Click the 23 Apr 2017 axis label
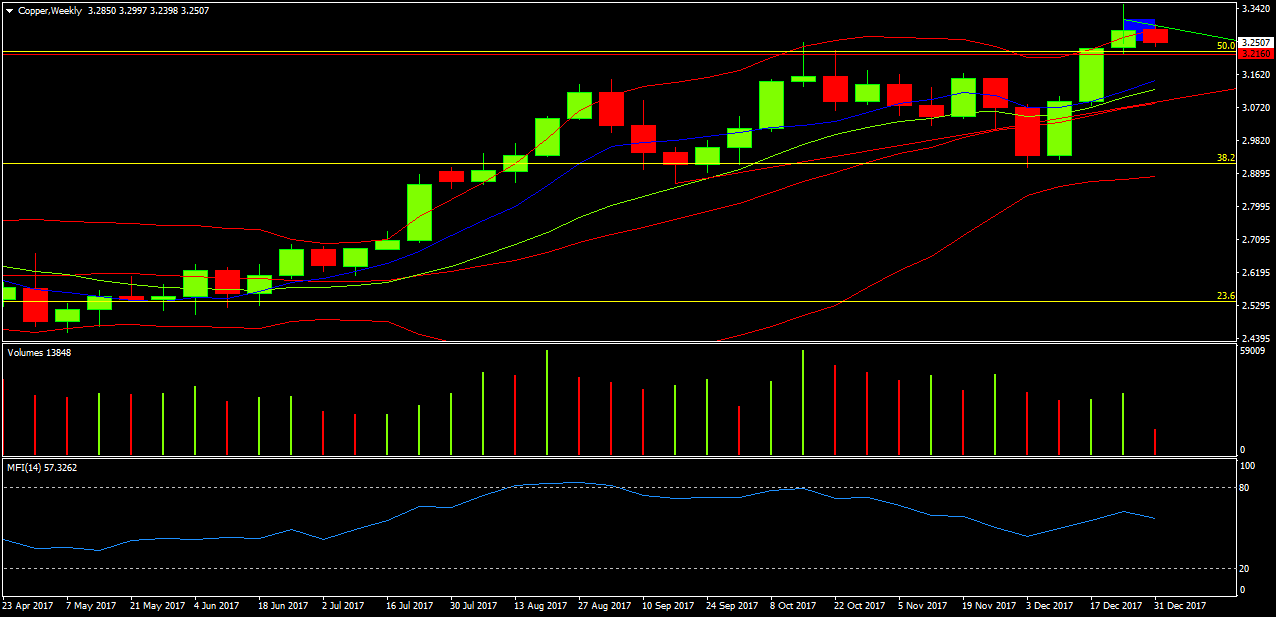 [28, 605]
